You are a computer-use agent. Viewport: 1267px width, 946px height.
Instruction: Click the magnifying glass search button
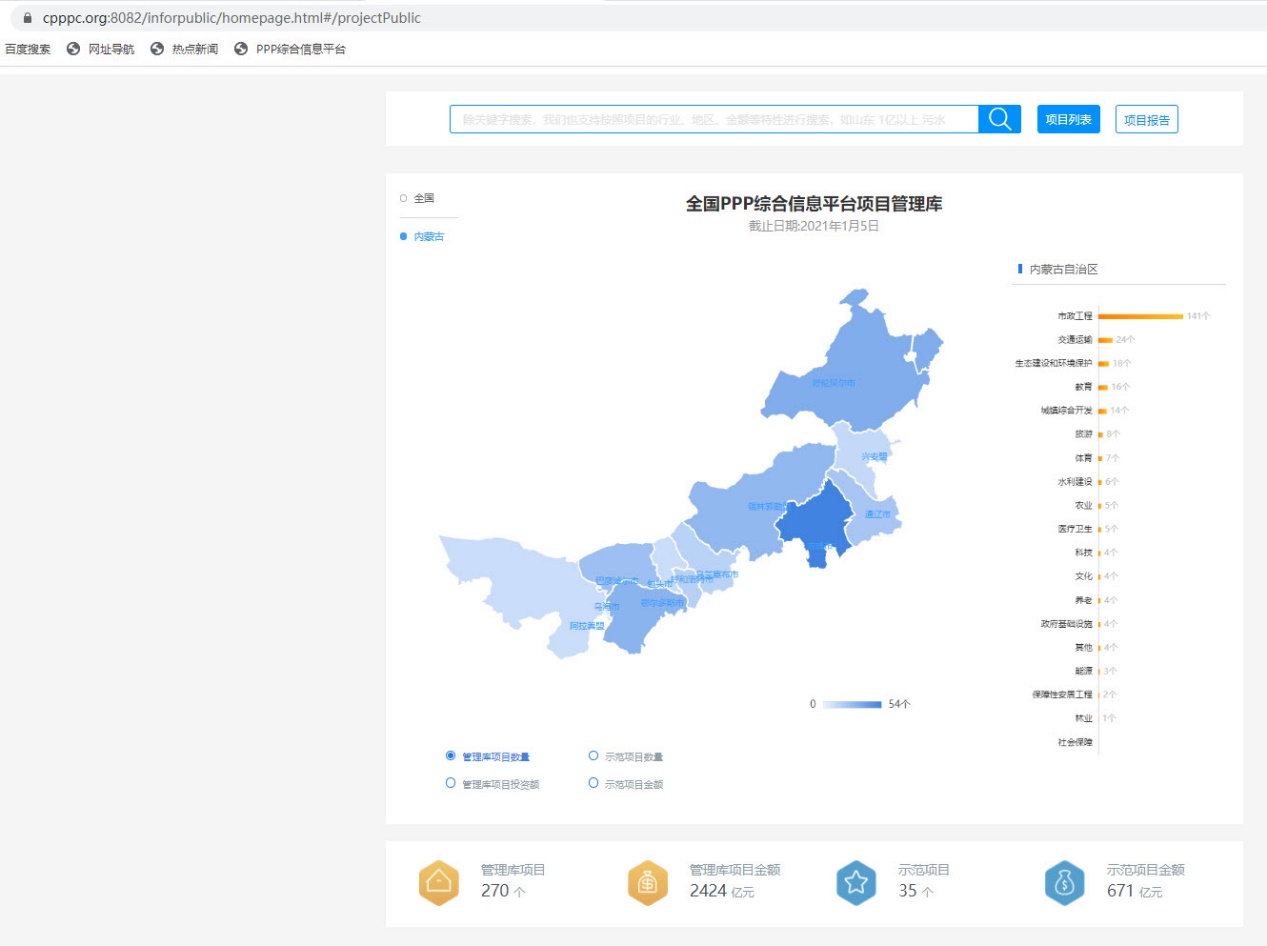[999, 119]
